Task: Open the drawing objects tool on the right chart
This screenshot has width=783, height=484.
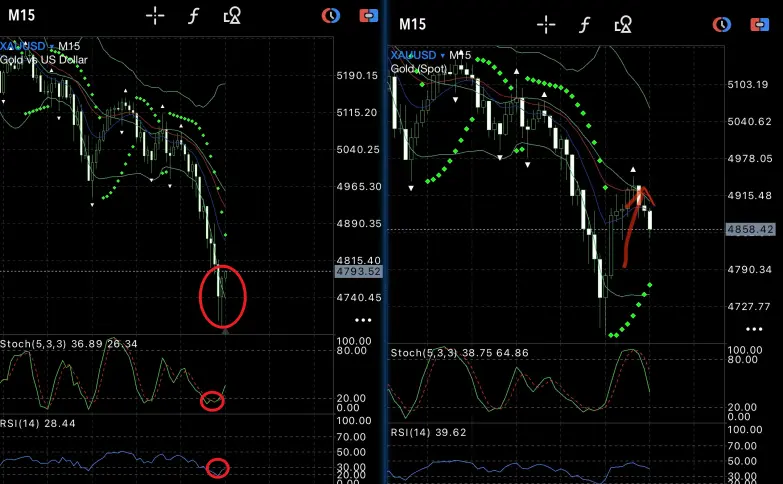Action: pyautogui.click(x=623, y=24)
